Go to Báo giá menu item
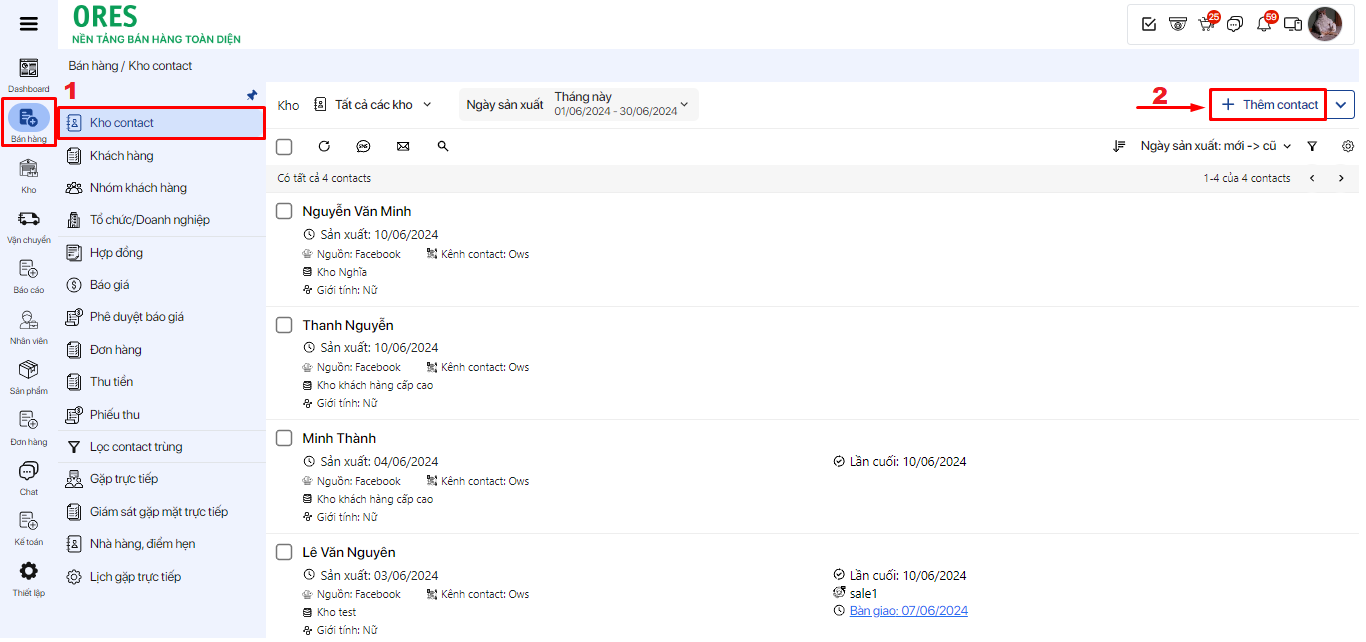1366x642 pixels. click(109, 285)
